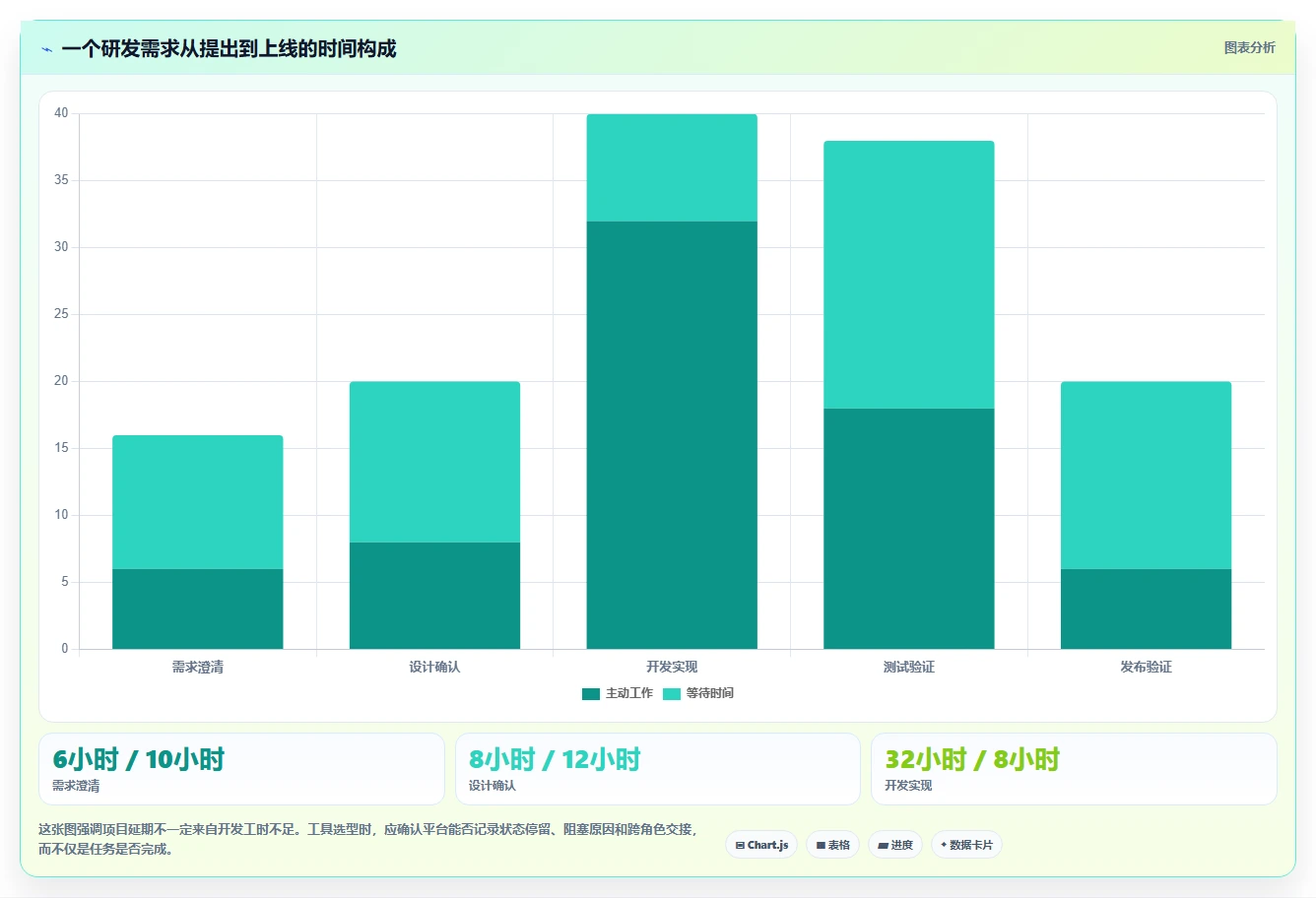The height and width of the screenshot is (898, 1316).
Task: Click the 开发实现 caption under 32小时 / 8小时
Action: coord(908,786)
